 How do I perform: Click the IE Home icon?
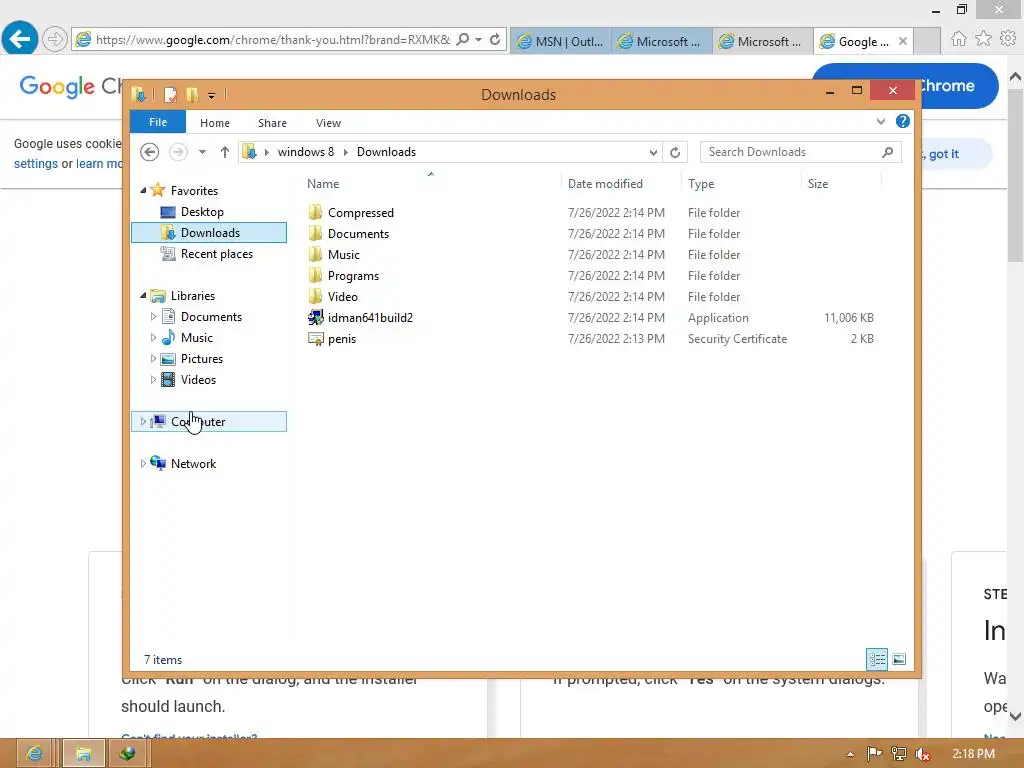pyautogui.click(x=958, y=39)
